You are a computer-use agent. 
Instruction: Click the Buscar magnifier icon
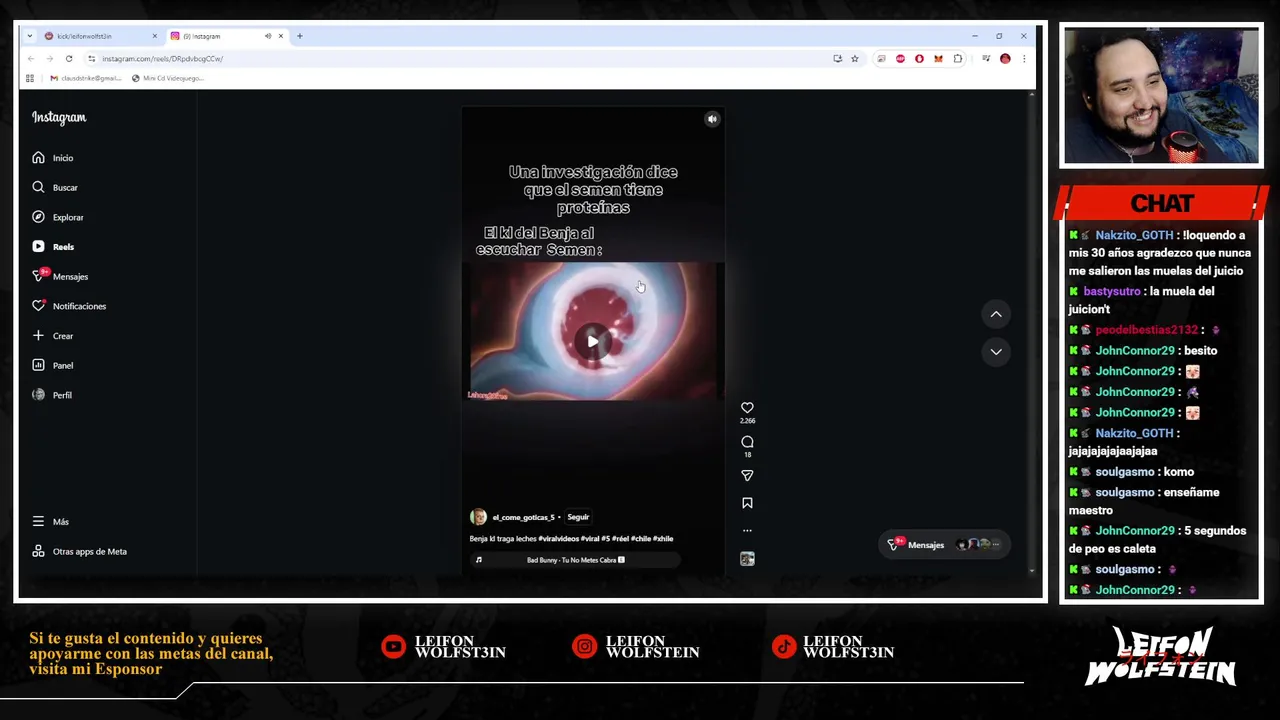[38, 187]
